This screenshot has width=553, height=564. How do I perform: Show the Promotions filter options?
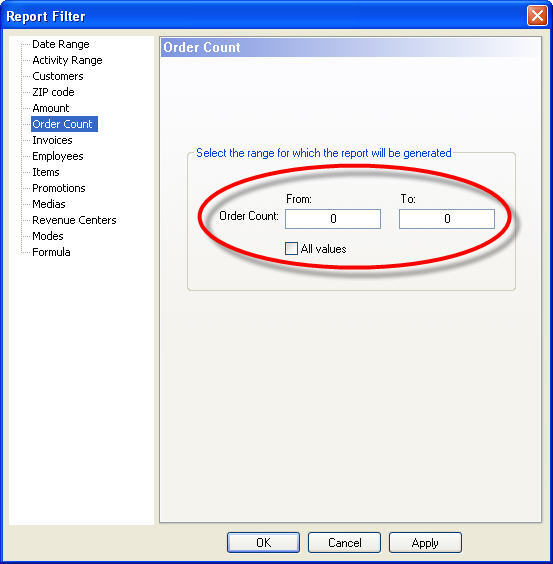click(59, 188)
